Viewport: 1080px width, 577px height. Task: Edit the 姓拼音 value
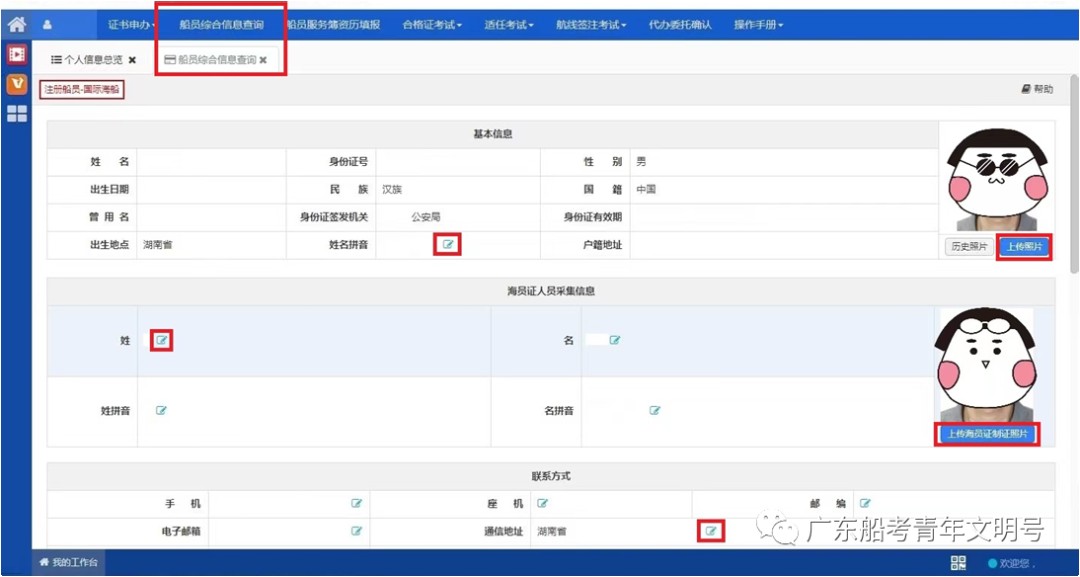pos(161,410)
